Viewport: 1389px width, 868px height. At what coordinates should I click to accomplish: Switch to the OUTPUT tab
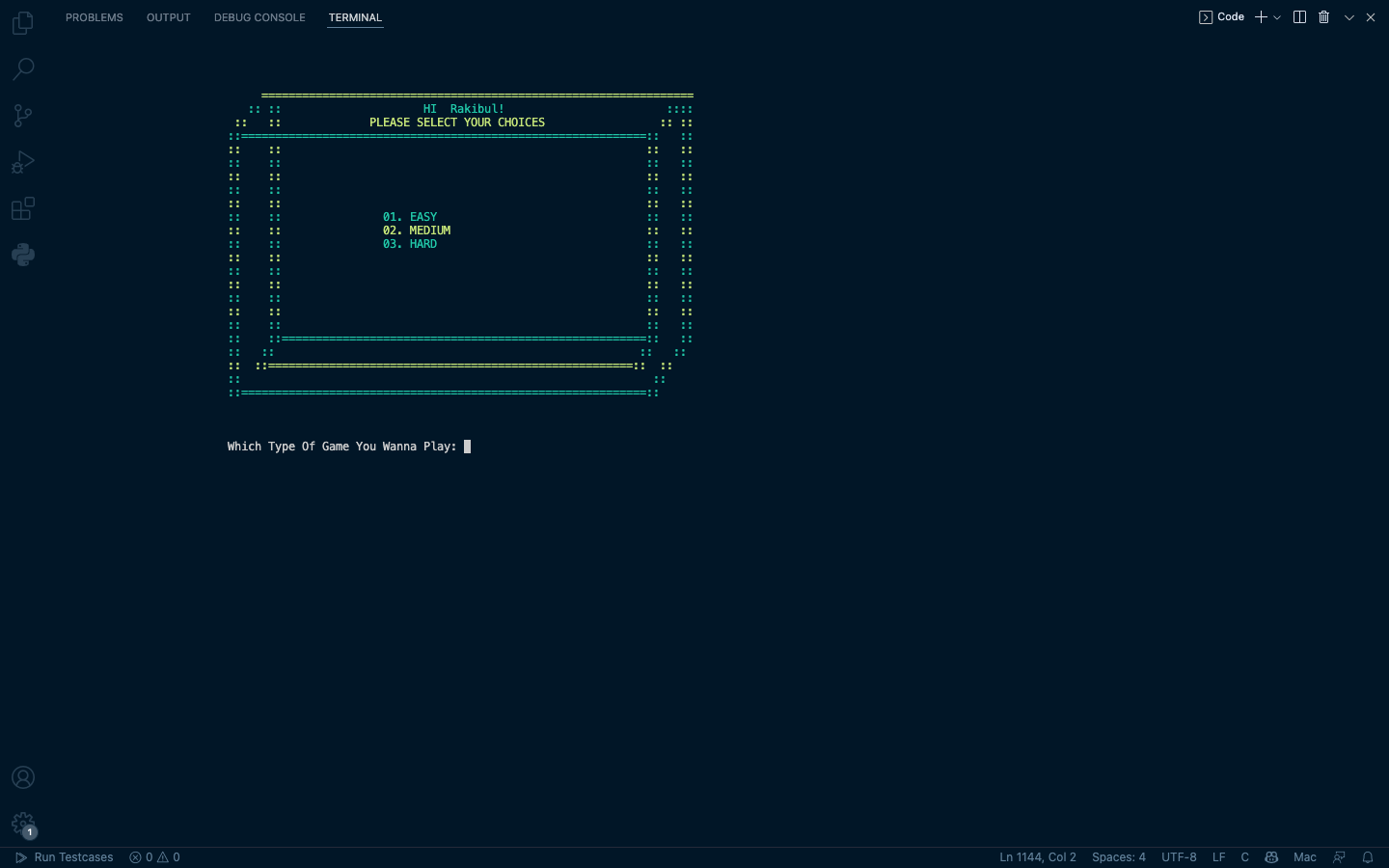(169, 17)
